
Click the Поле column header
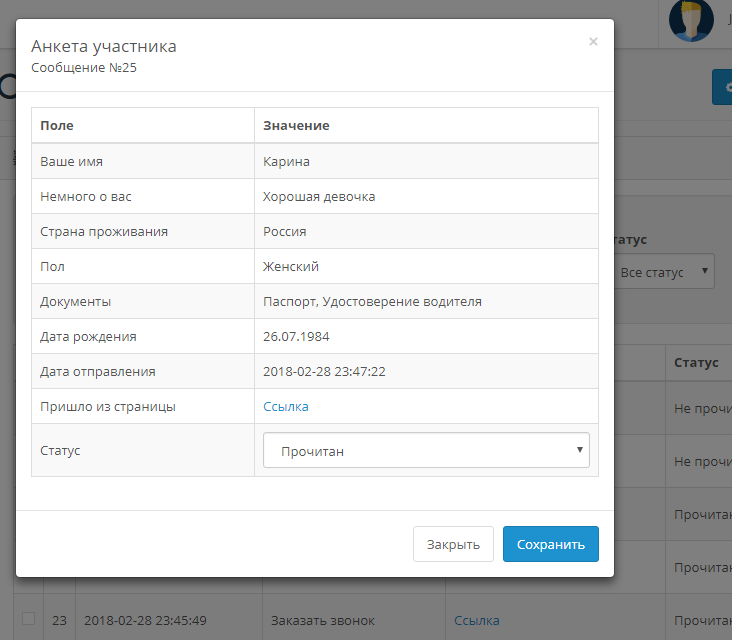click(57, 125)
